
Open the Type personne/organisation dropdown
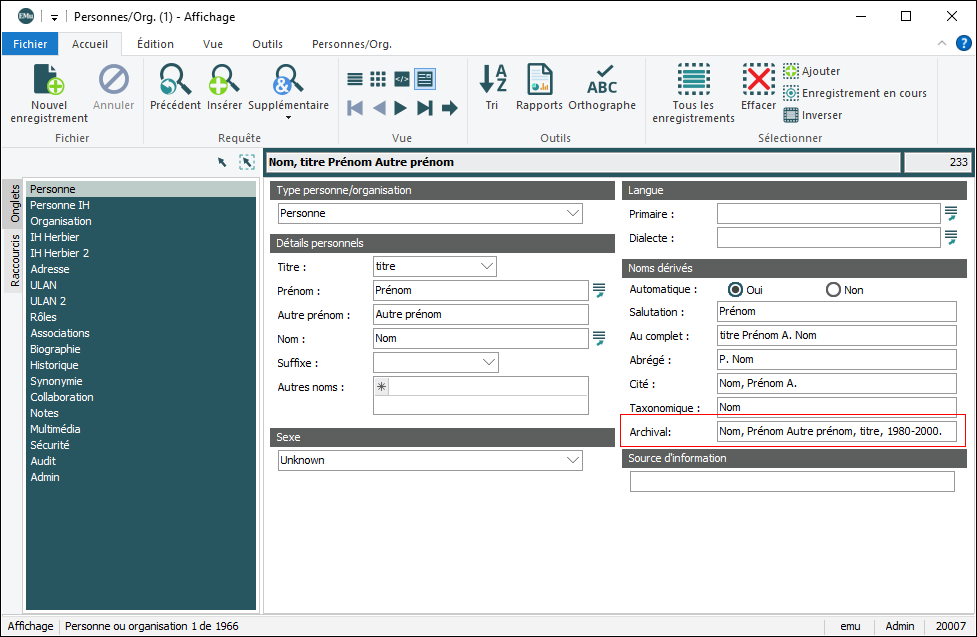(573, 213)
